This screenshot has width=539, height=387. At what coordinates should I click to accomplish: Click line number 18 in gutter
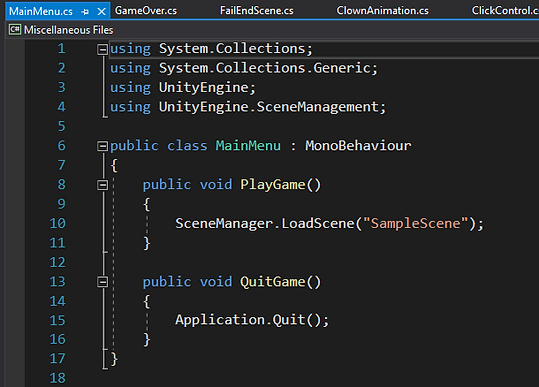point(58,378)
